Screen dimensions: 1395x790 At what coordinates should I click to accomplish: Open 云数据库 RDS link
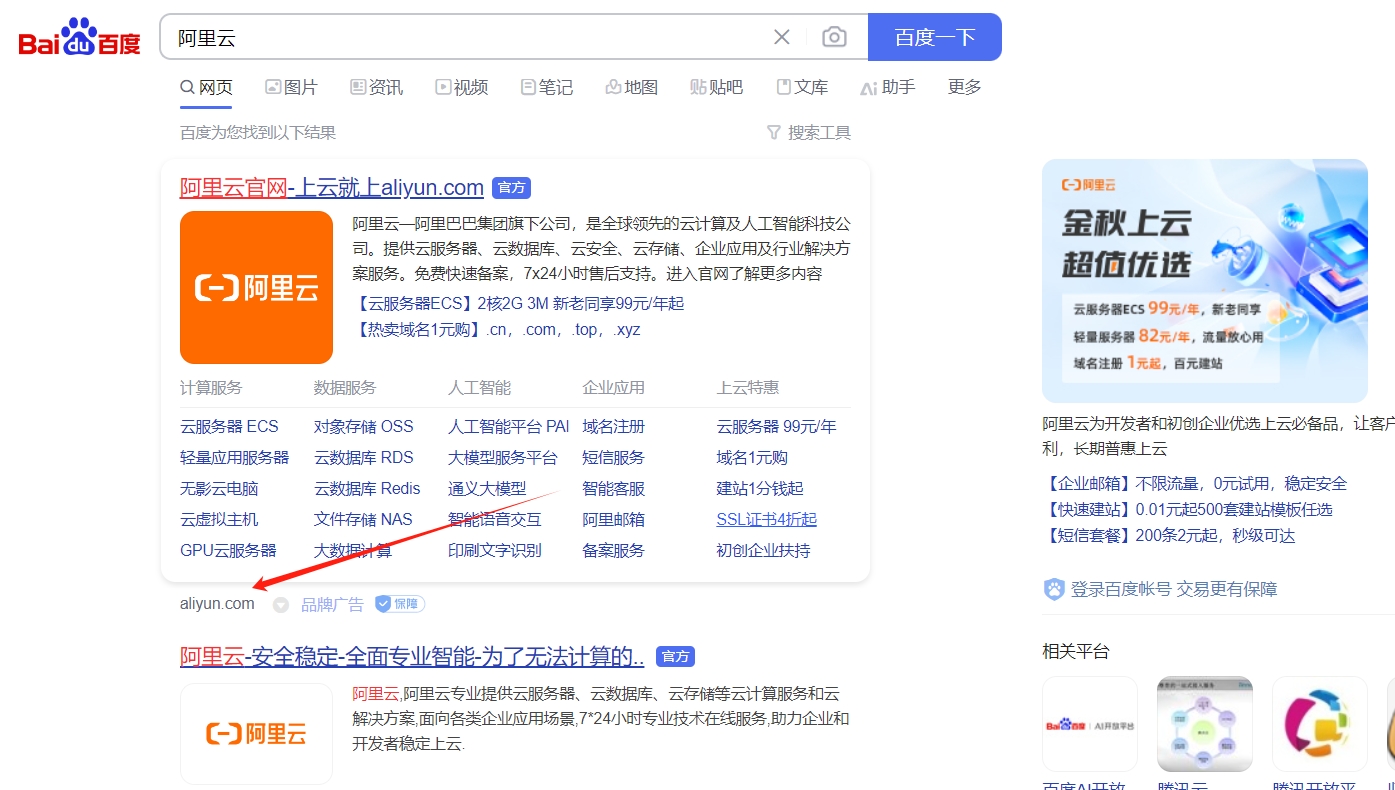(x=363, y=457)
